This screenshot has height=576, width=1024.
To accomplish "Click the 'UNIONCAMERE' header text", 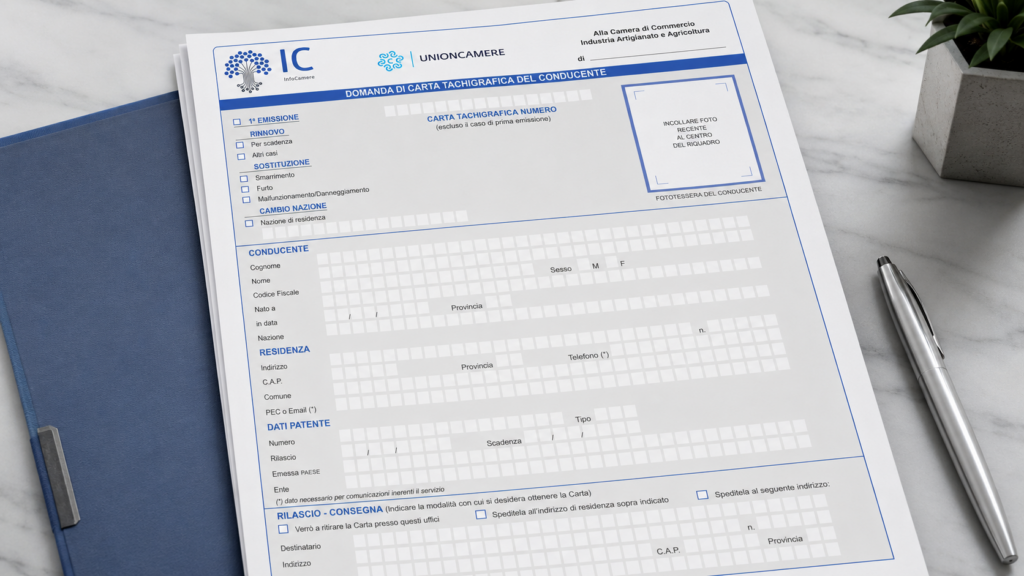I will [x=462, y=56].
